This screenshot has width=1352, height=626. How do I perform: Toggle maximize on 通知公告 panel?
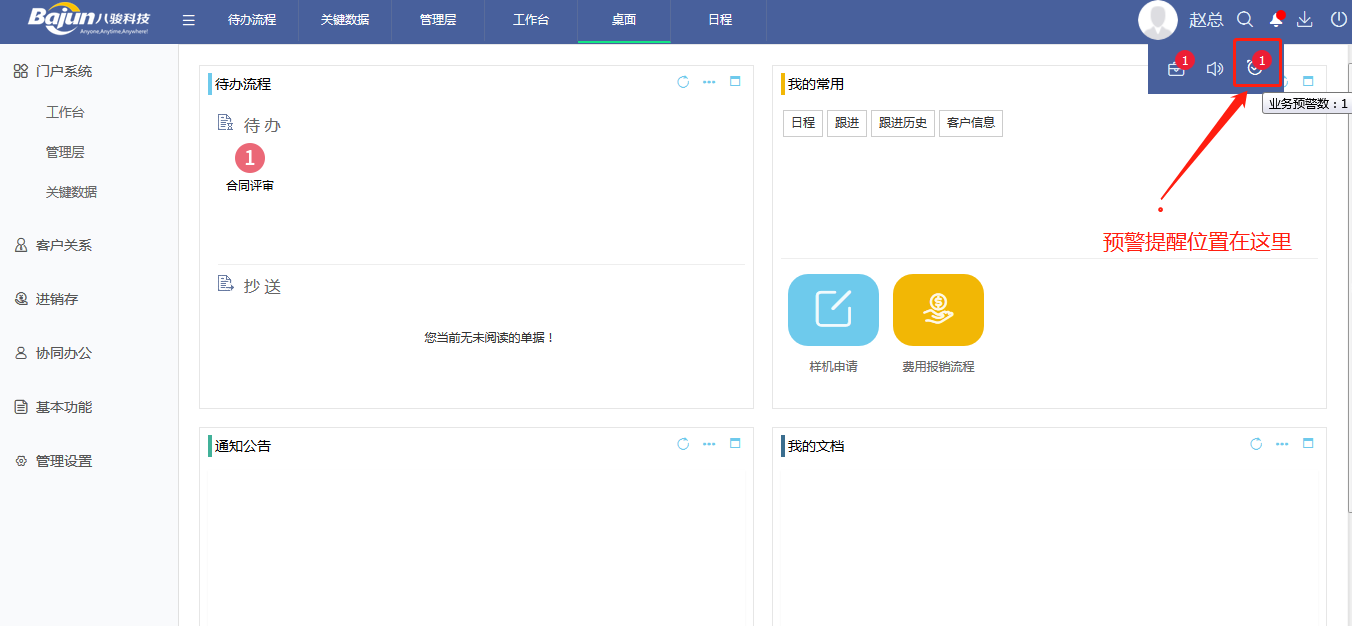[x=735, y=443]
